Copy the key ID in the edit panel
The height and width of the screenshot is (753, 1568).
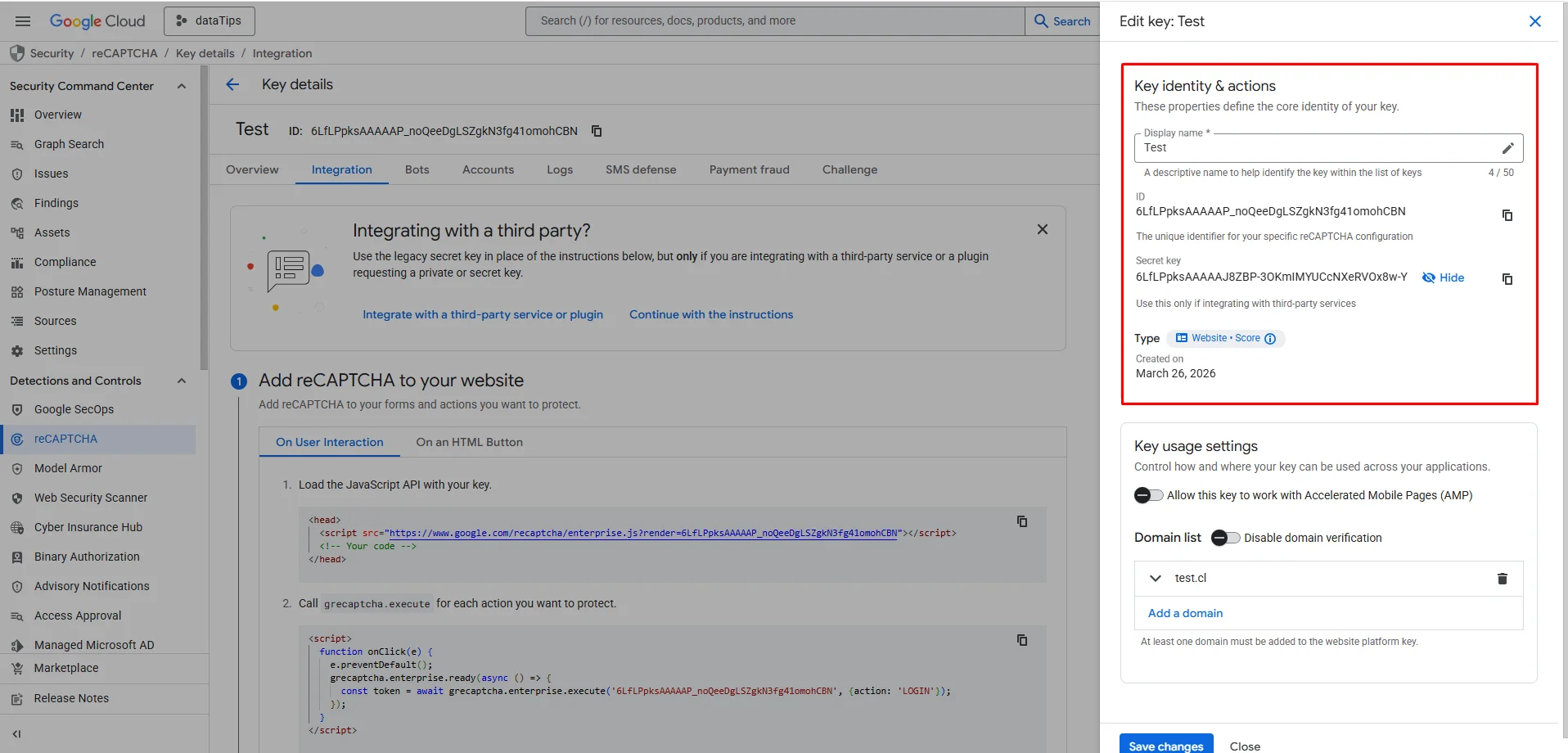1507,215
